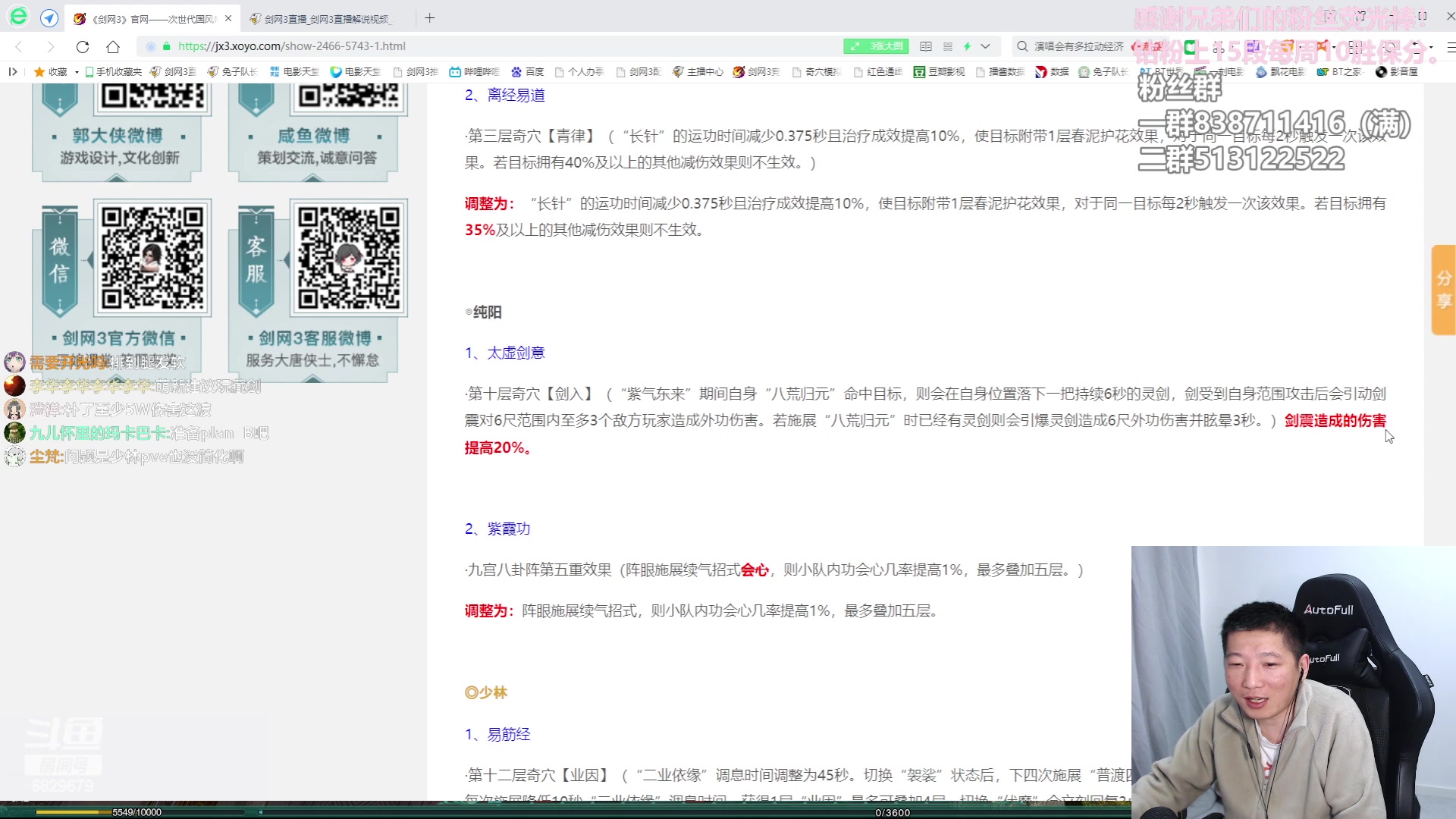Image resolution: width=1456 pixels, height=819 pixels.
Task: Click the QR grid icon in address bar
Action: pyautogui.click(x=947, y=46)
